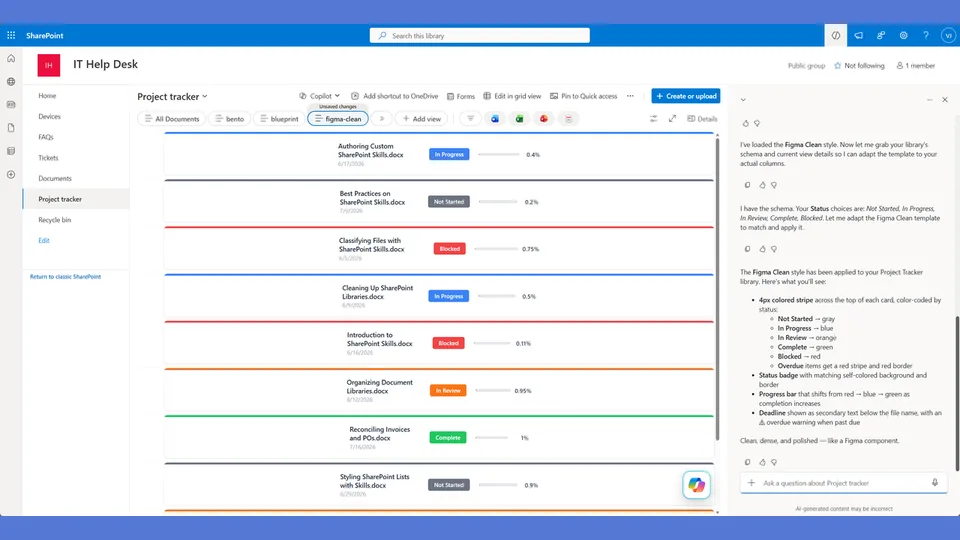The height and width of the screenshot is (540, 960).
Task: Click Edit in grid view
Action: coord(512,96)
